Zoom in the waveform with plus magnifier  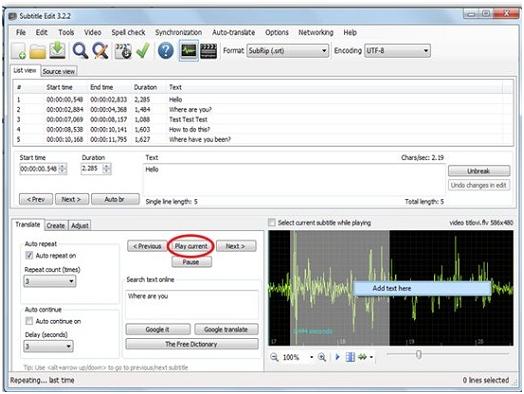click(322, 357)
